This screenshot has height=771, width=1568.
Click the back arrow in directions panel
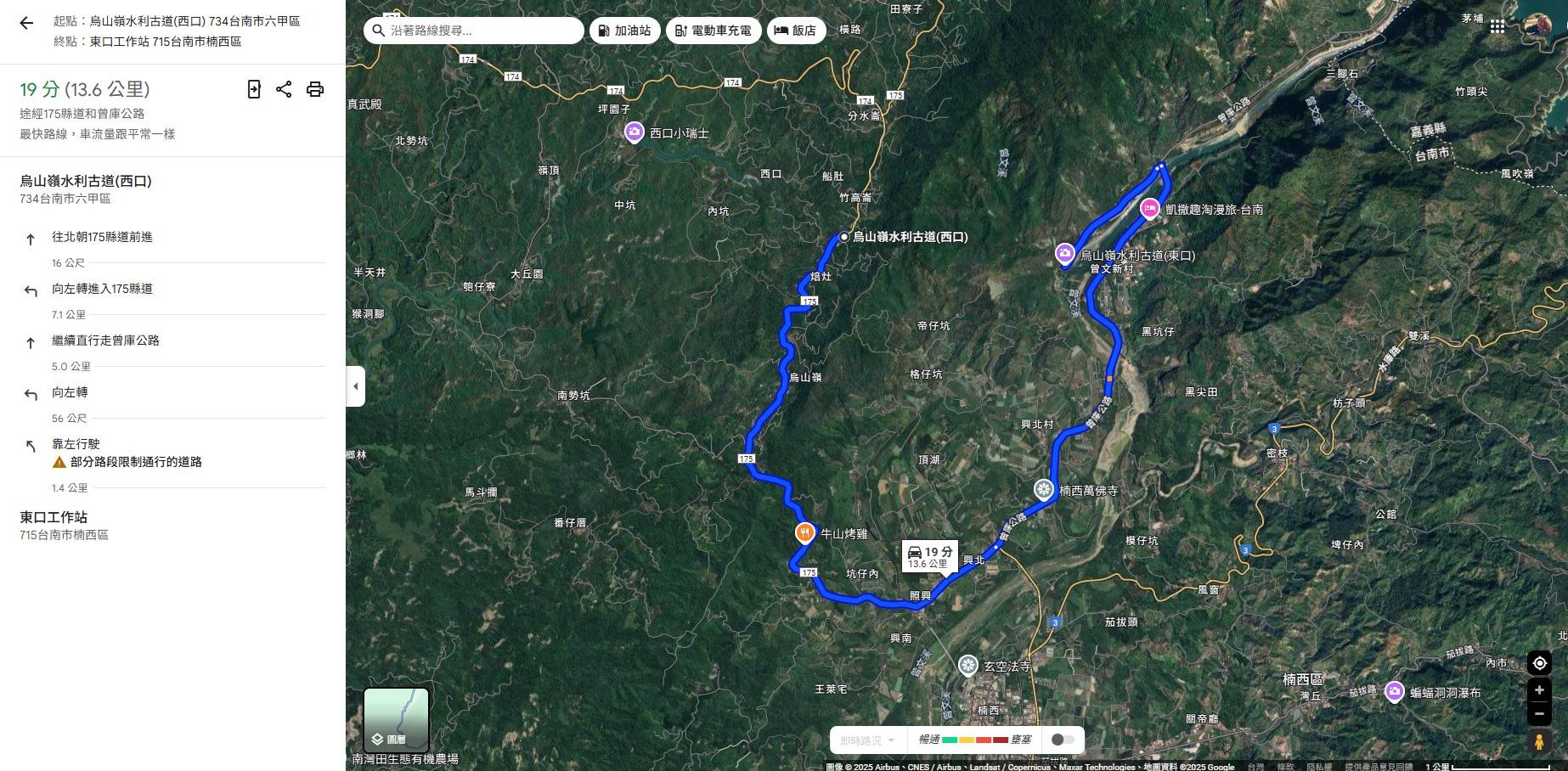tap(26, 24)
